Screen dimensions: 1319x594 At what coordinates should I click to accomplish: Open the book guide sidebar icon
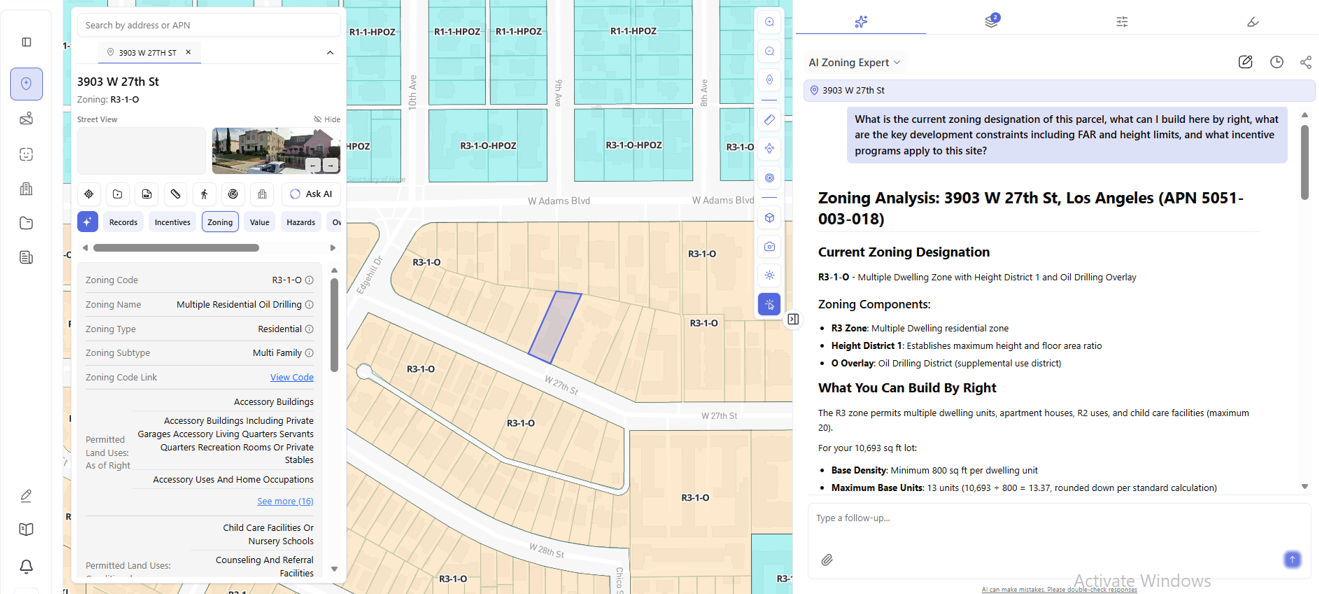pos(26,530)
